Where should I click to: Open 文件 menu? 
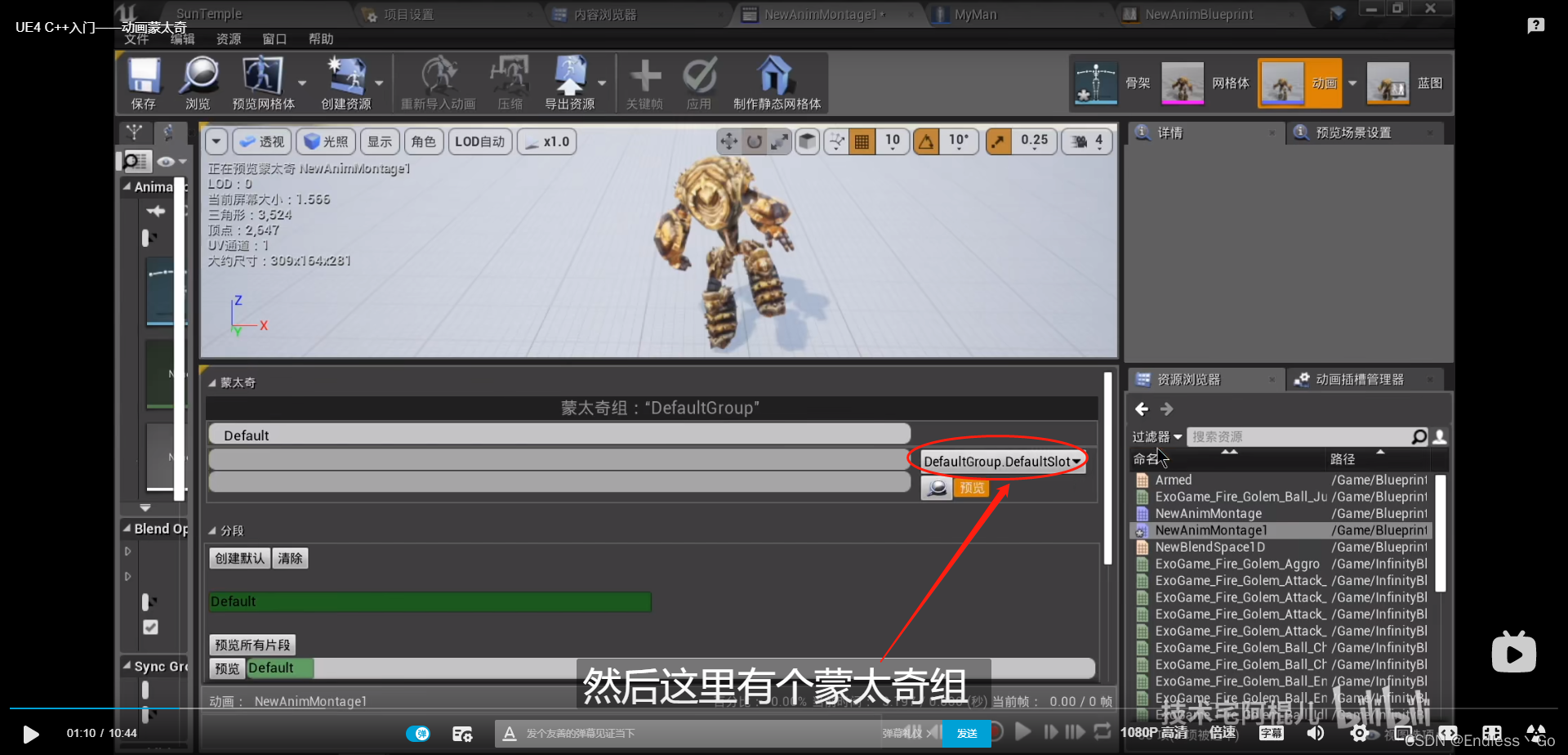[x=136, y=38]
